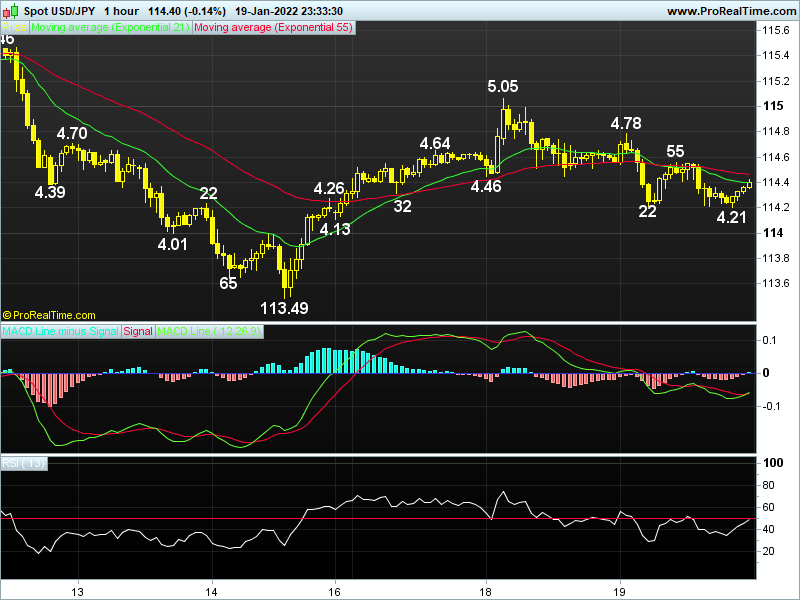This screenshot has width=800, height=600.
Task: Open Moving average (Exponential 55) settings
Action: point(272,29)
